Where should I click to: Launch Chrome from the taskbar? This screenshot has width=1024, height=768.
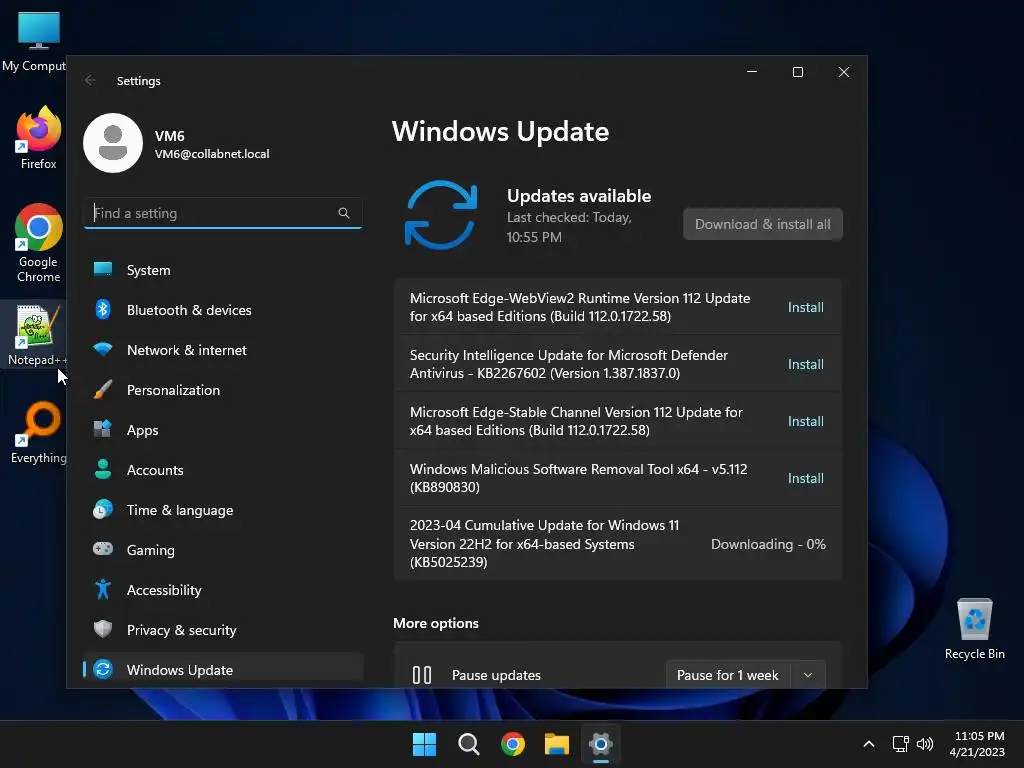pos(513,744)
